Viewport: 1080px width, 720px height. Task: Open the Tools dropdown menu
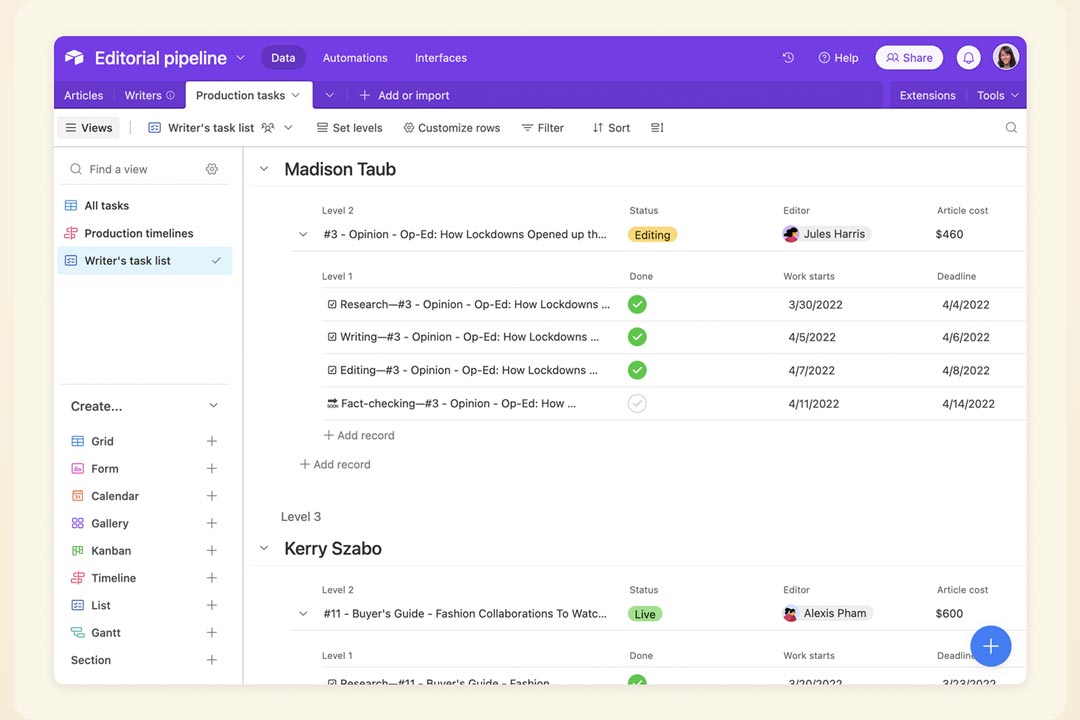tap(997, 96)
